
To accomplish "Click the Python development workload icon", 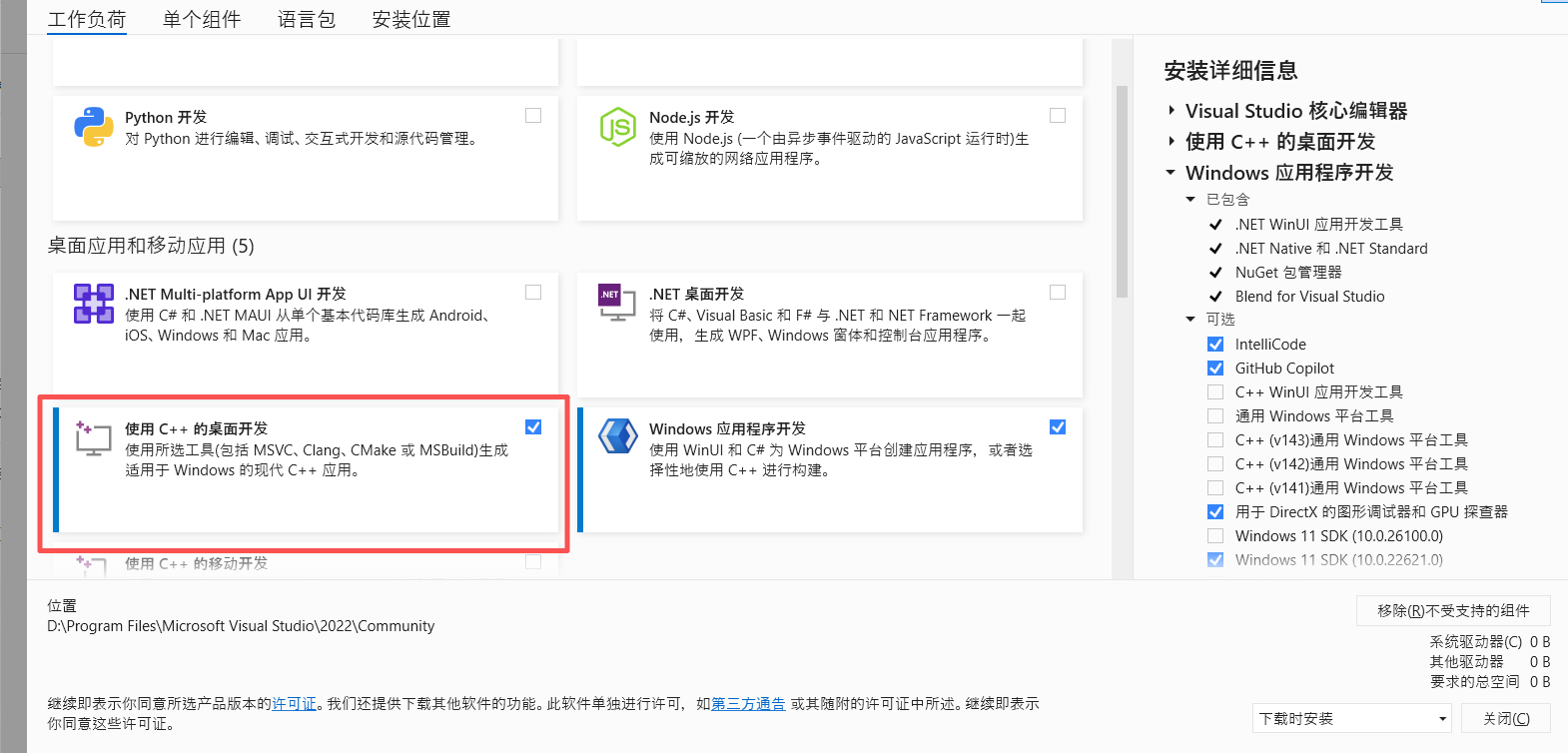I will pos(93,127).
